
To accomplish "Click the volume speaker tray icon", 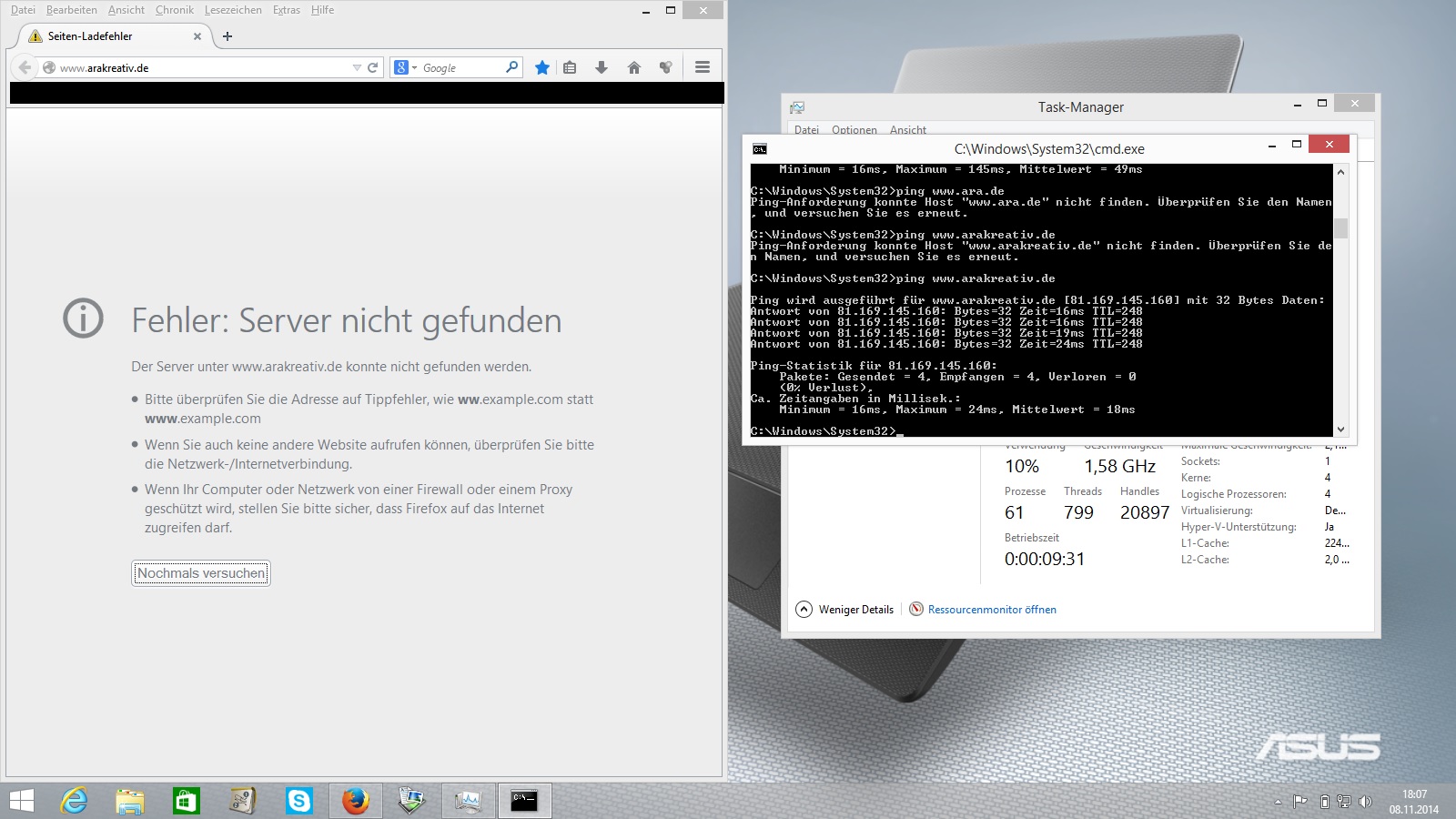I will pyautogui.click(x=1365, y=802).
